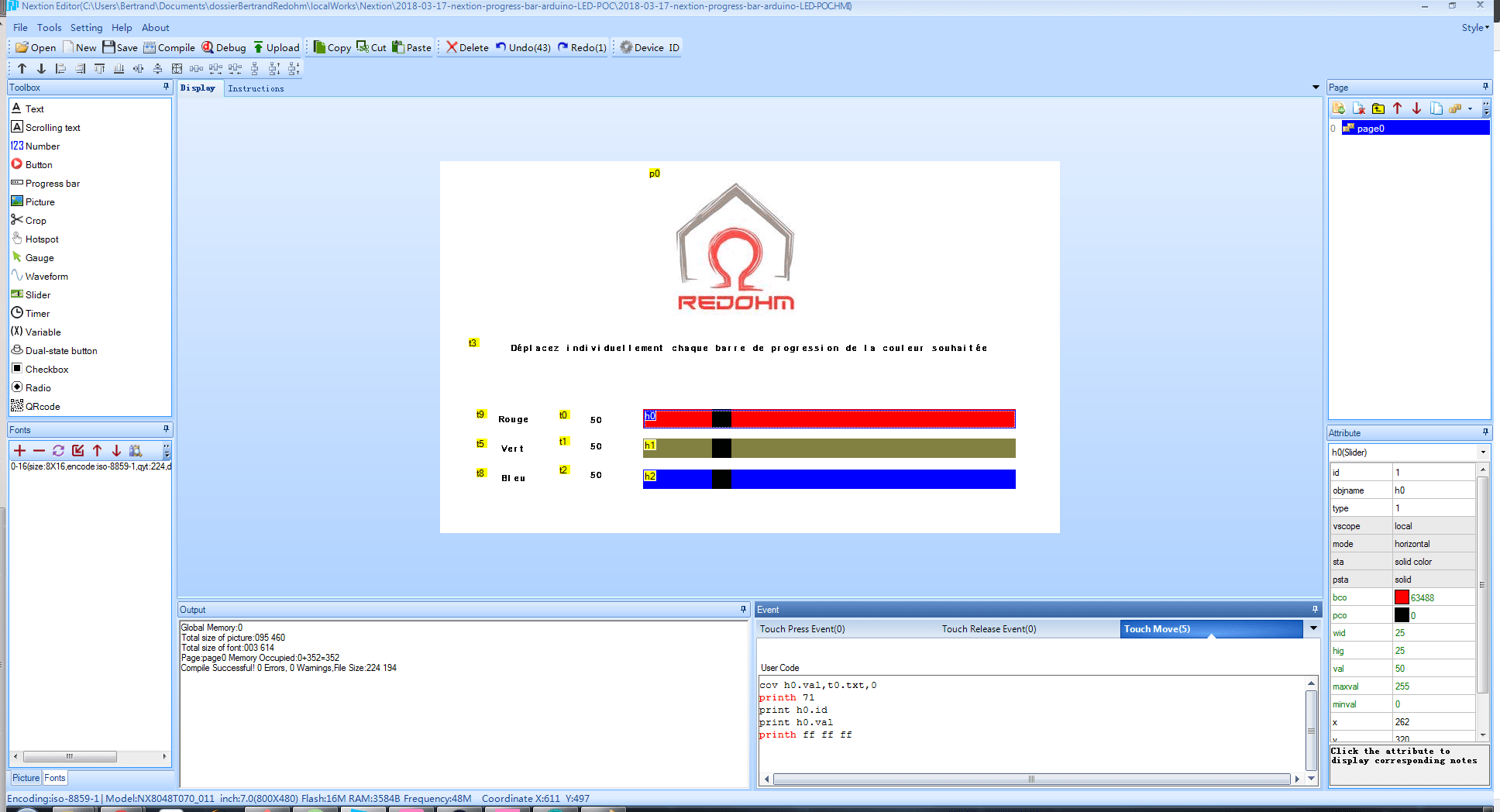Switch to the Picture tab at bottom left
Image resolution: width=1500 pixels, height=812 pixels.
[26, 778]
